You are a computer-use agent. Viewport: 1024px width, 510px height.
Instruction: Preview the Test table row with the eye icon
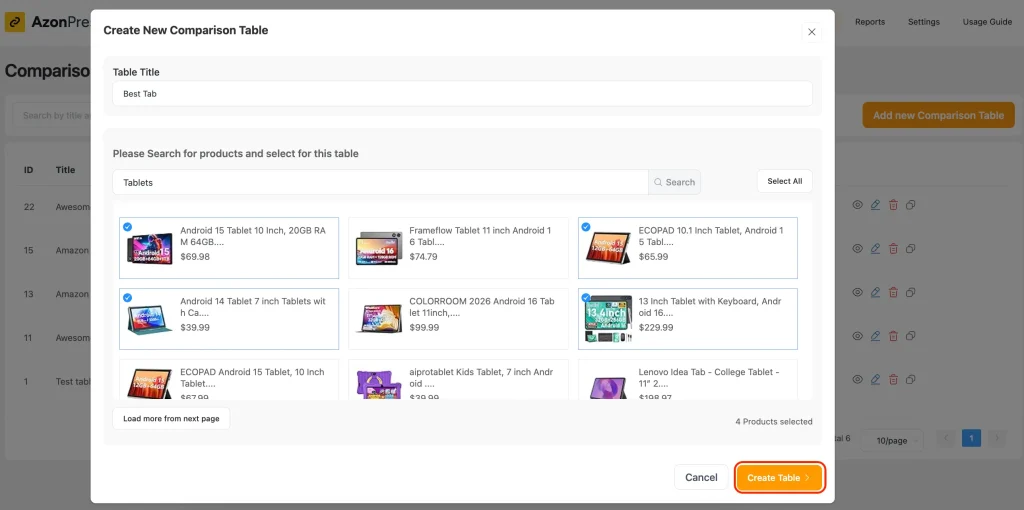[857, 379]
